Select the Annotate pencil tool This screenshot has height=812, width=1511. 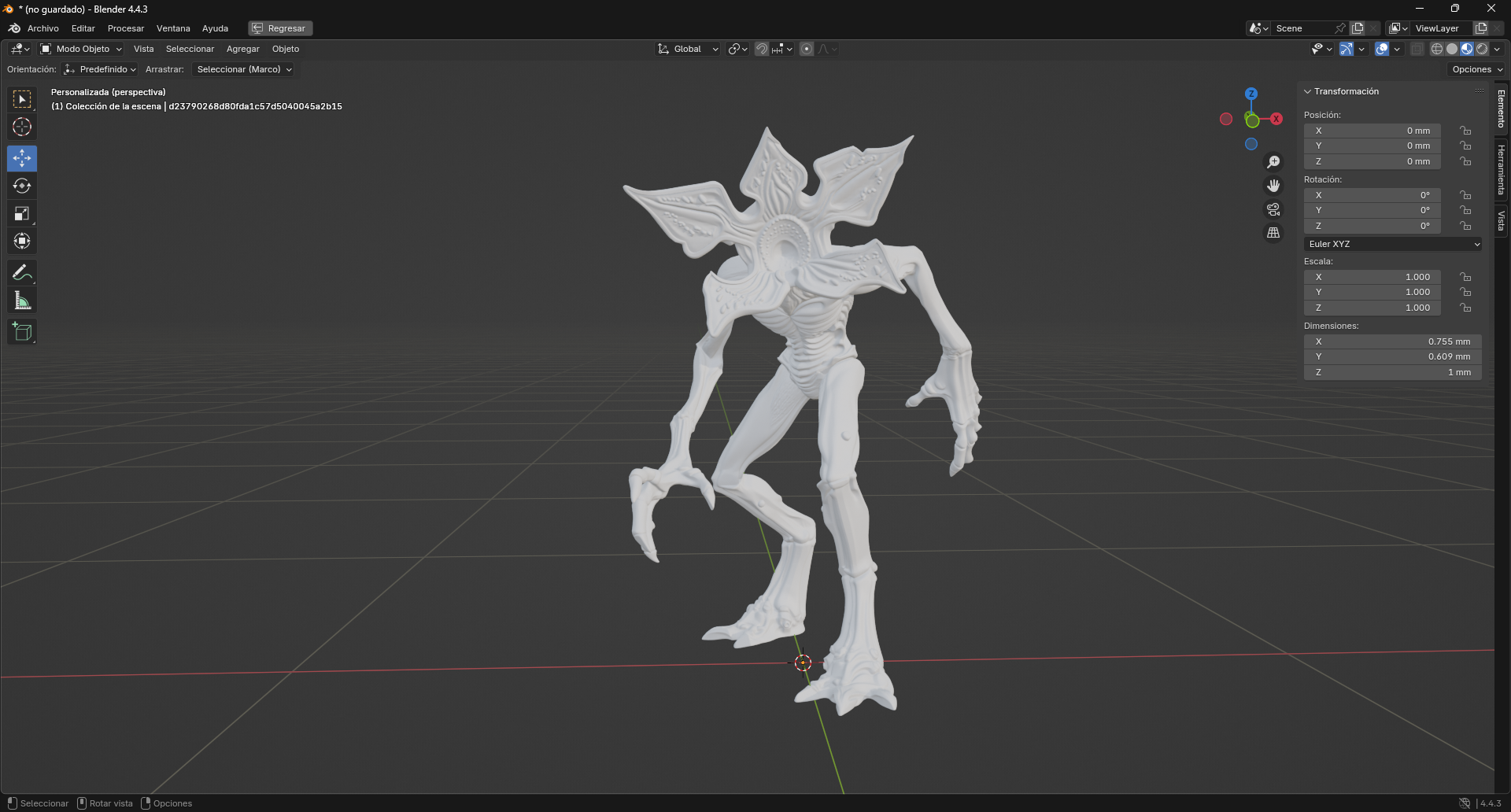22,273
